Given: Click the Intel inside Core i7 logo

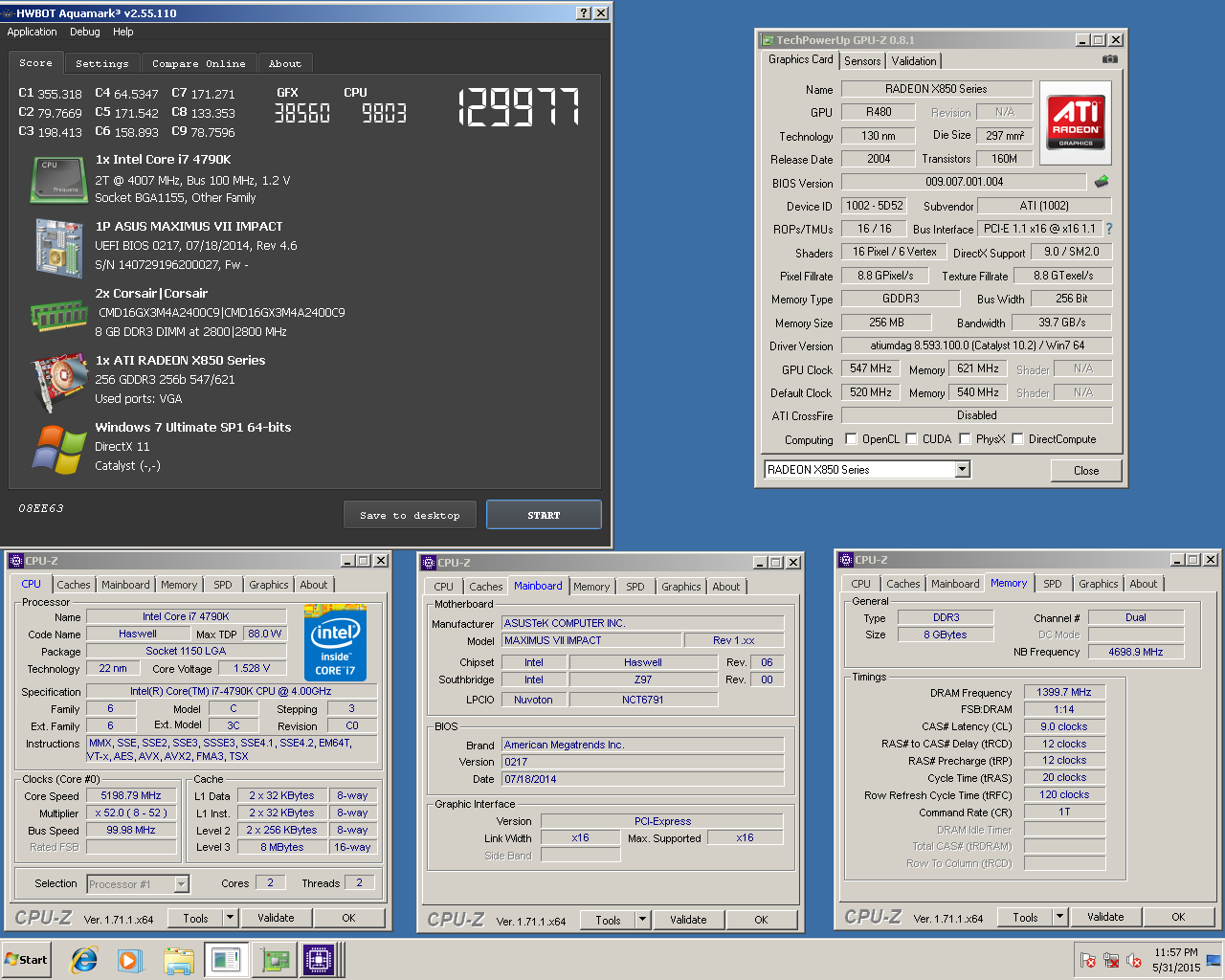Looking at the screenshot, I should pyautogui.click(x=335, y=643).
